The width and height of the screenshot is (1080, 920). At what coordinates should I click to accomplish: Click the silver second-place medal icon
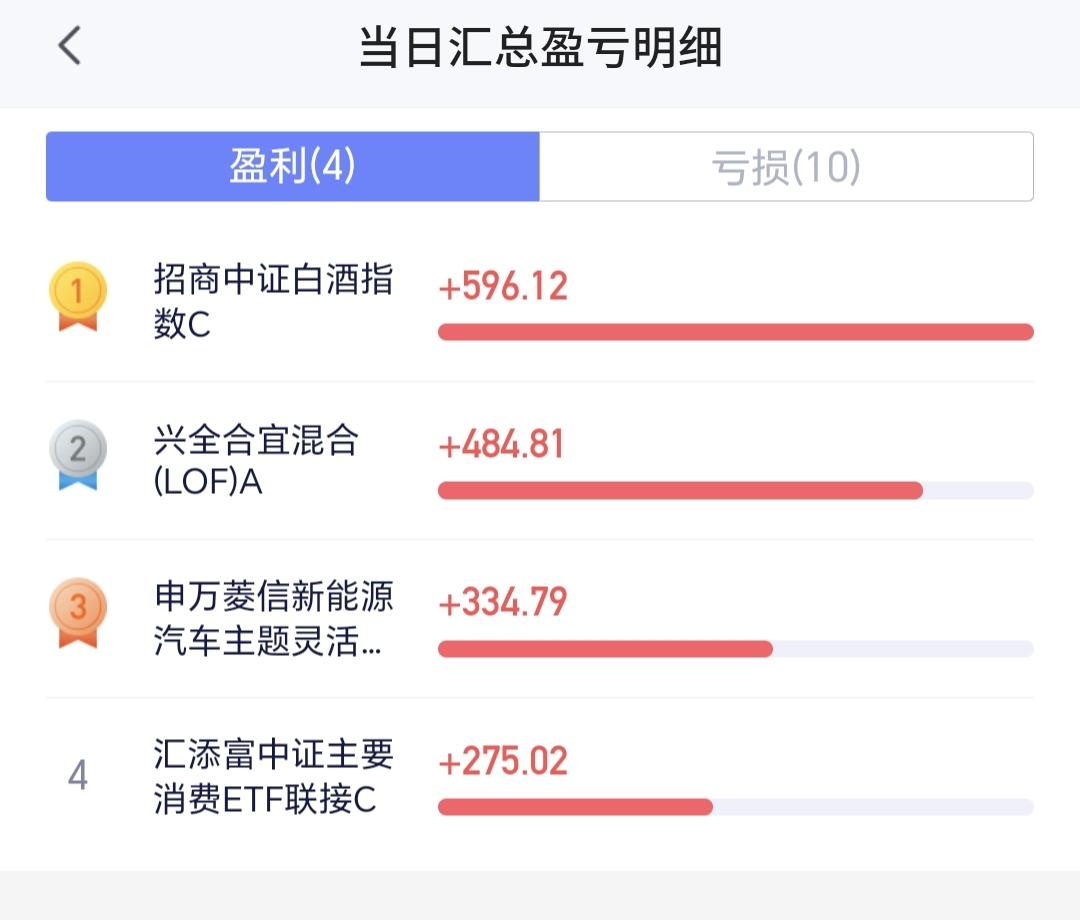[x=77, y=455]
